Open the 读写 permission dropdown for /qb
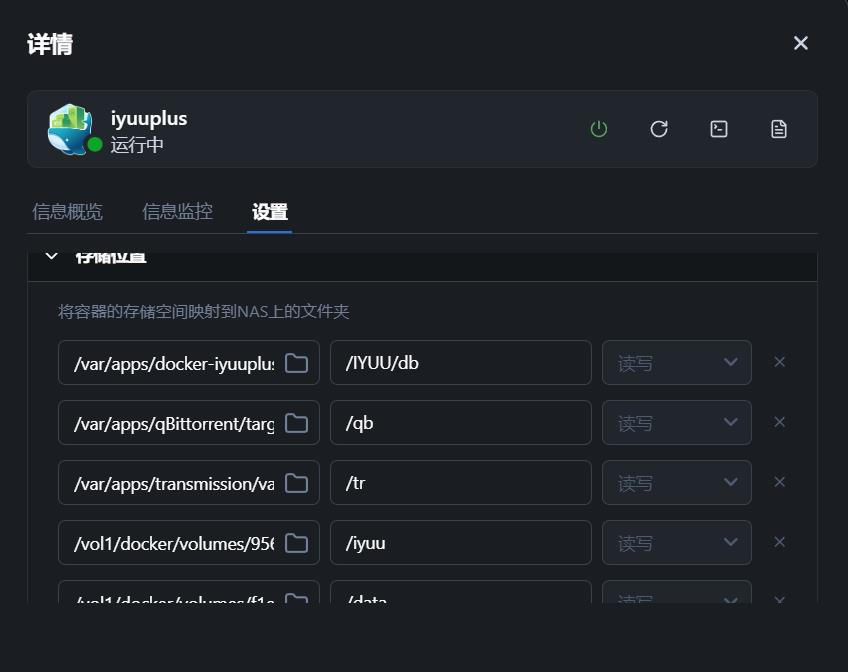Screen dimensions: 848x672 point(676,423)
